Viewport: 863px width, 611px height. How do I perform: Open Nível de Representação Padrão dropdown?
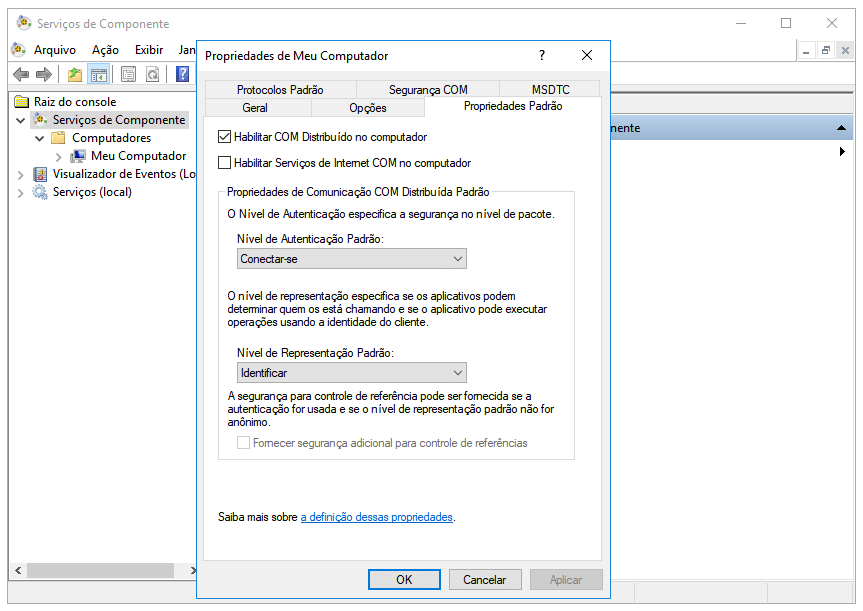click(352, 373)
